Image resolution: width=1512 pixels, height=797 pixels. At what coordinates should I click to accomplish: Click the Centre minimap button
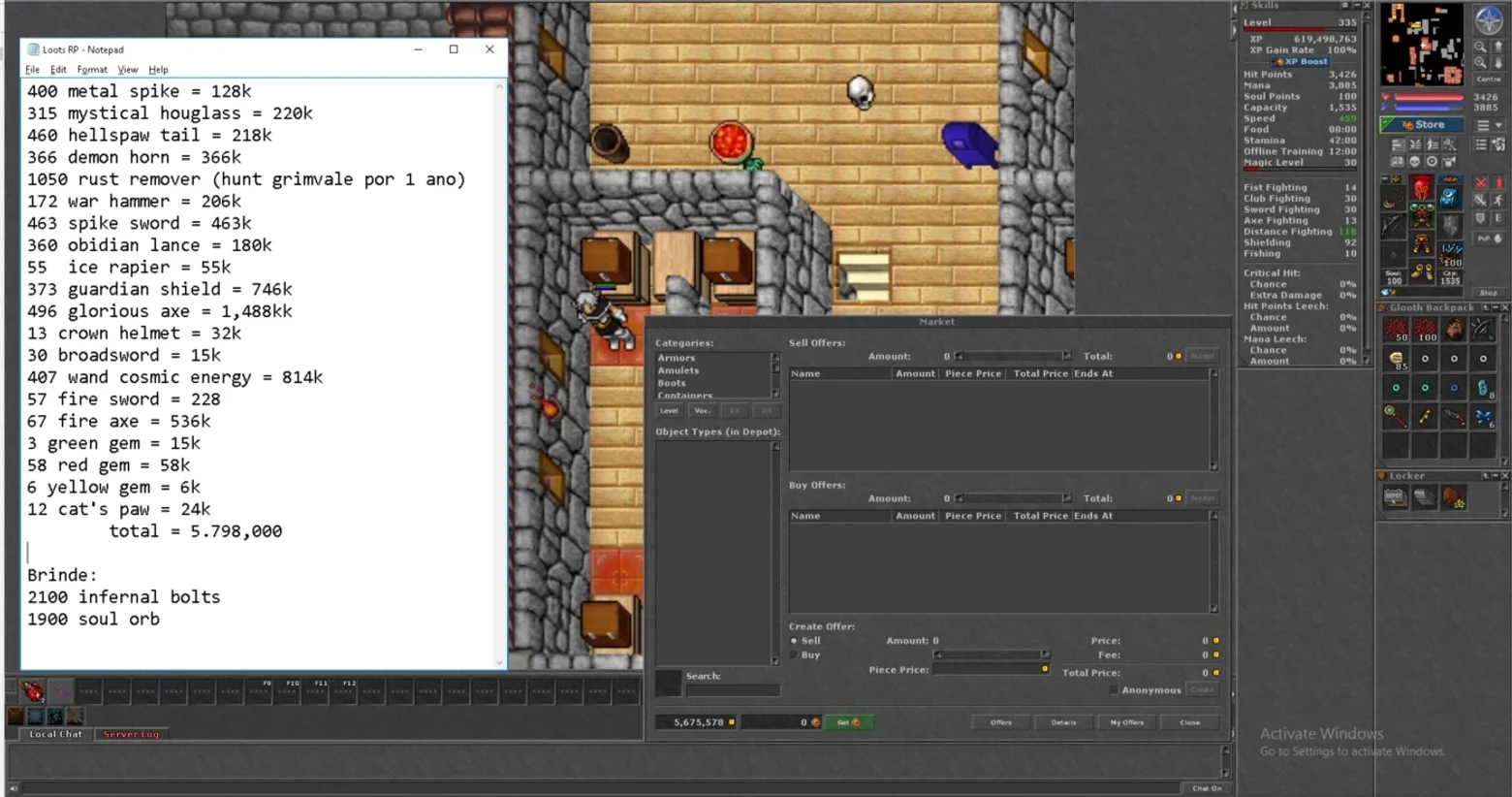tap(1488, 79)
